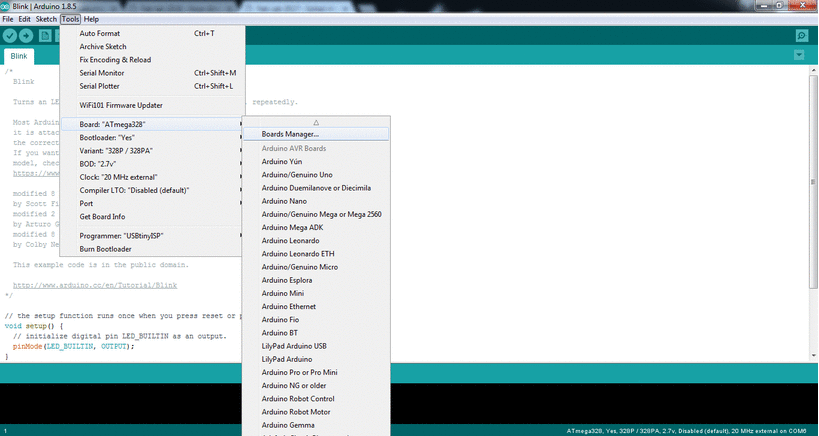Launch WiFi101 Firmware Updater
This screenshot has width=819, height=436.
[152, 105]
